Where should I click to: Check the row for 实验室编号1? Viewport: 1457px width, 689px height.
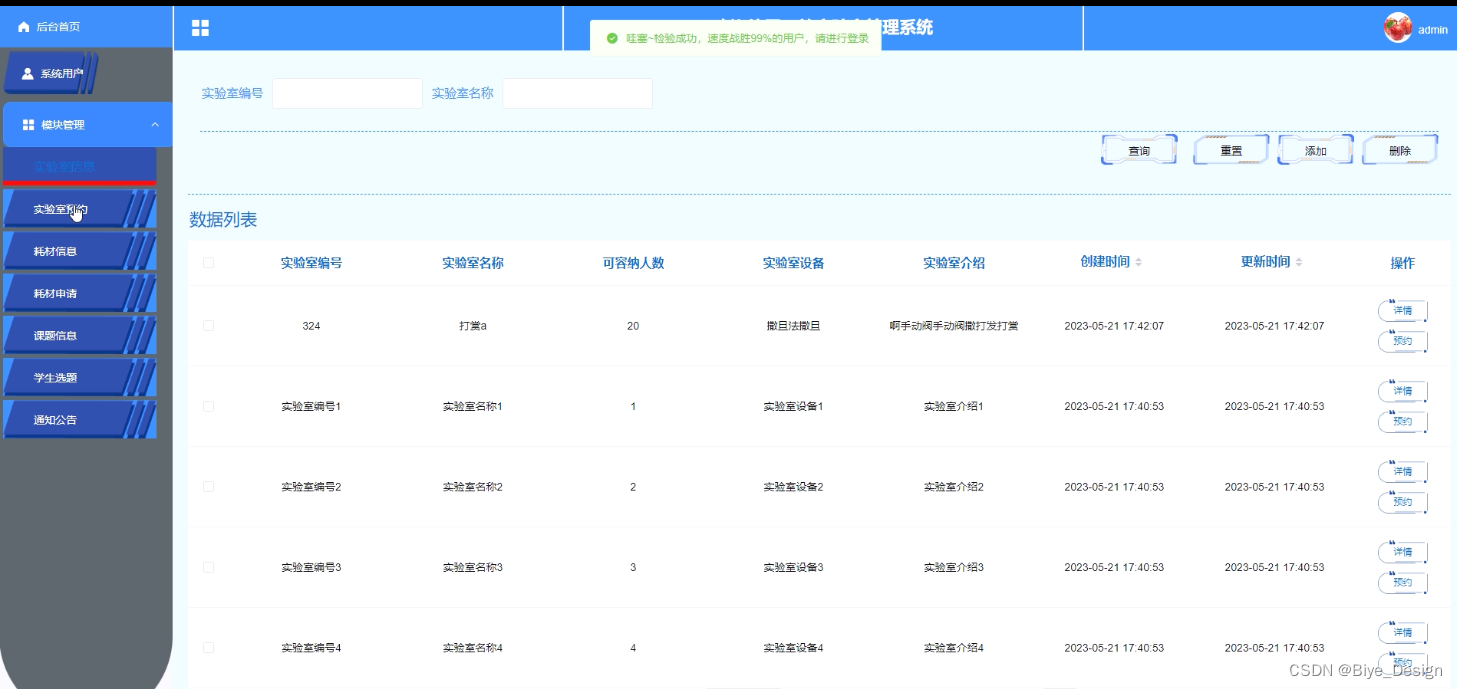208,406
